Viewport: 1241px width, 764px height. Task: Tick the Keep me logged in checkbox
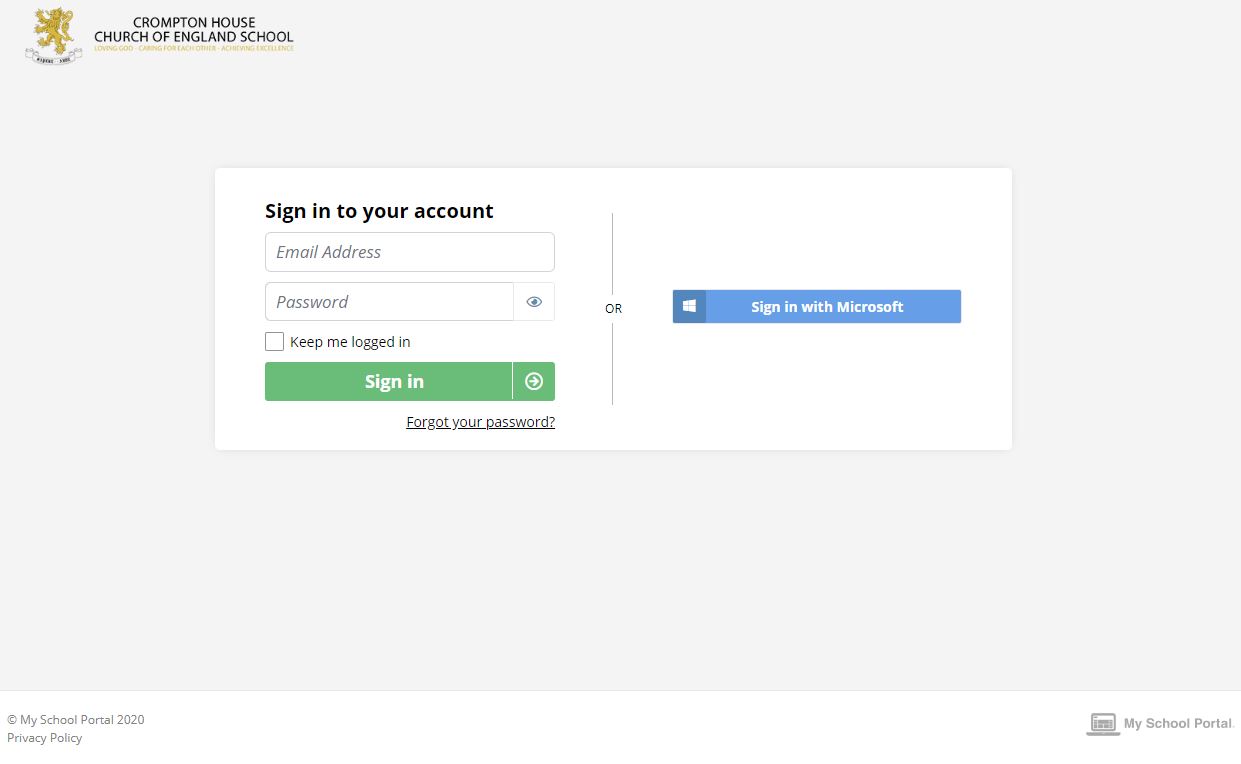274,342
